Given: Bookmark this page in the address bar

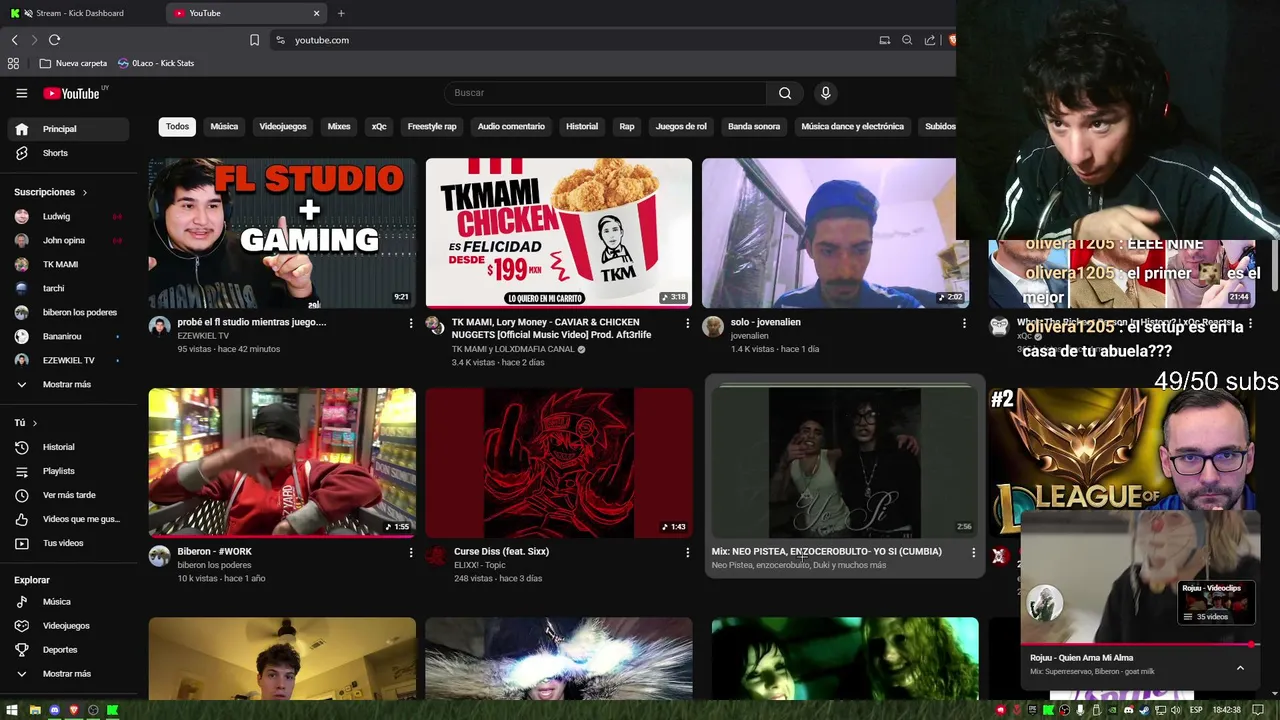Looking at the screenshot, I should click(x=254, y=40).
